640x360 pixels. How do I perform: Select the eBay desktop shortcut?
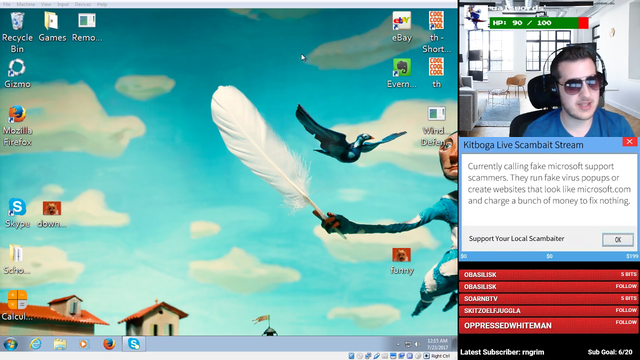pyautogui.click(x=402, y=27)
